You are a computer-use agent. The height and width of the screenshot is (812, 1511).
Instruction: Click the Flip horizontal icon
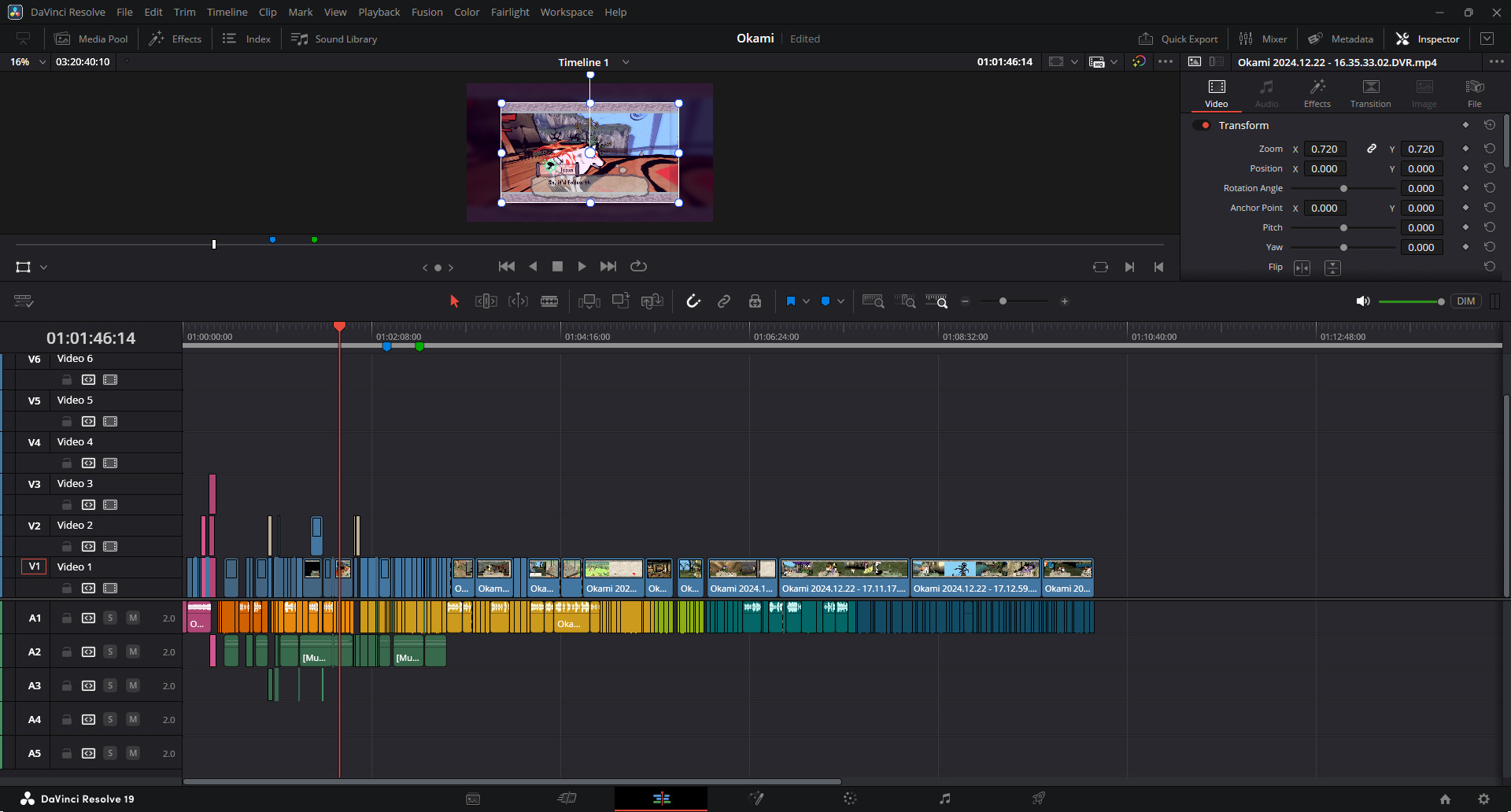click(x=1302, y=268)
